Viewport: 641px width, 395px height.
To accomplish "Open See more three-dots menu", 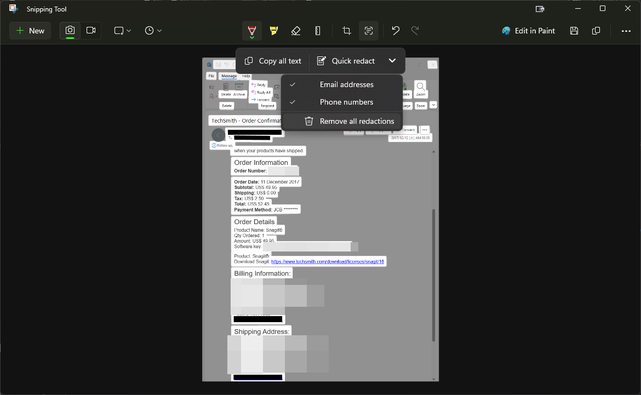I will [626, 31].
